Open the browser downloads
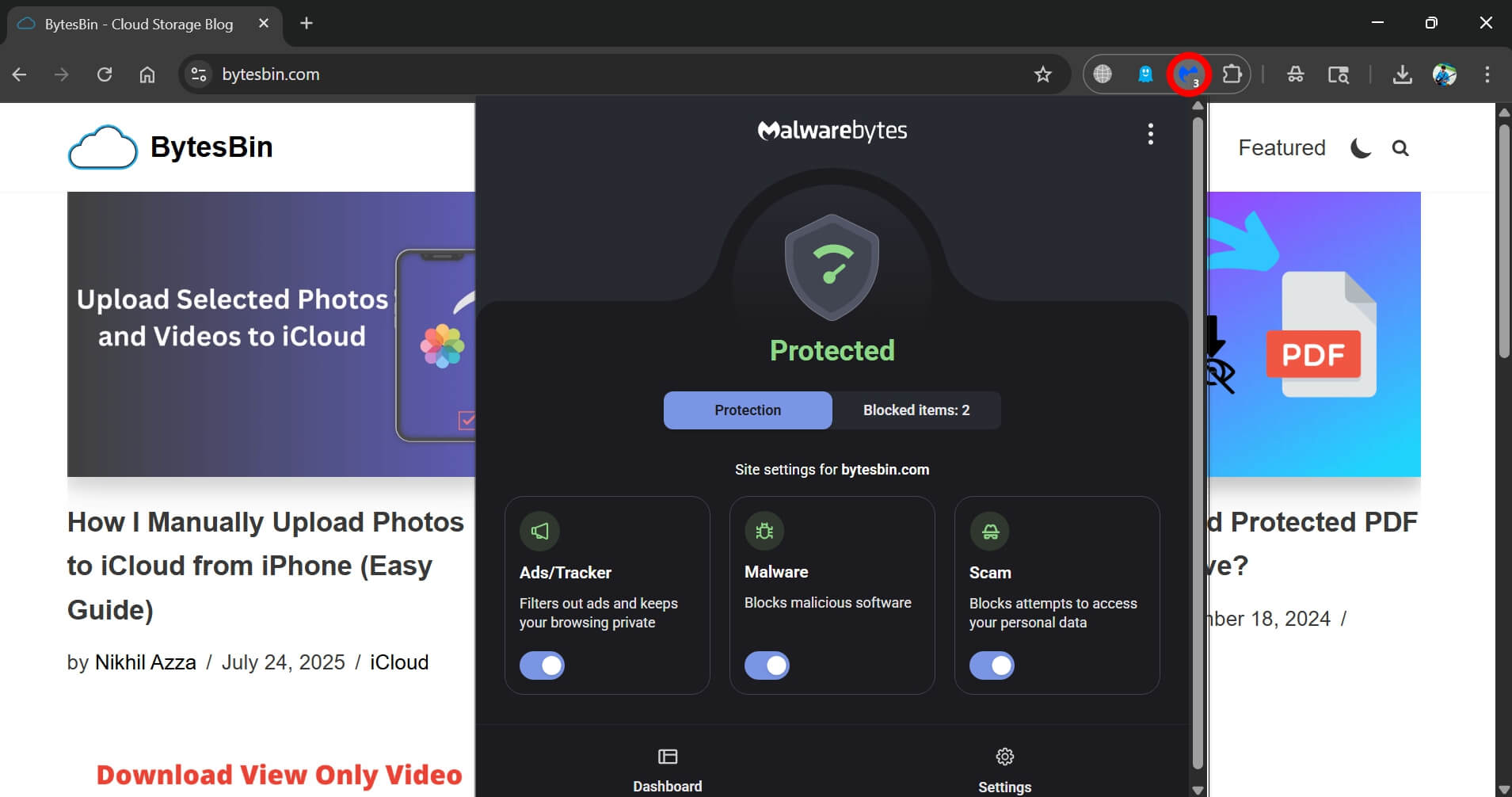Image resolution: width=1512 pixels, height=797 pixels. [x=1402, y=74]
